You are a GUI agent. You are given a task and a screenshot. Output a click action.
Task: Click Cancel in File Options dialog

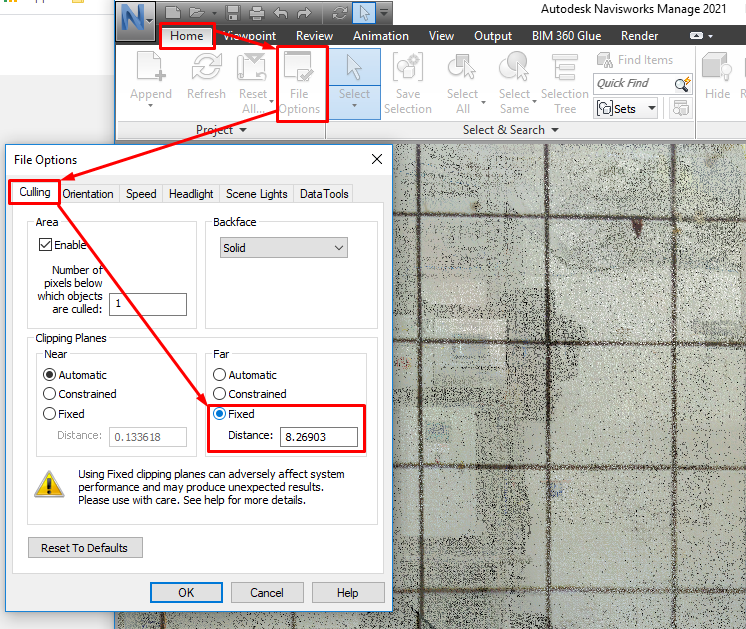(x=267, y=592)
